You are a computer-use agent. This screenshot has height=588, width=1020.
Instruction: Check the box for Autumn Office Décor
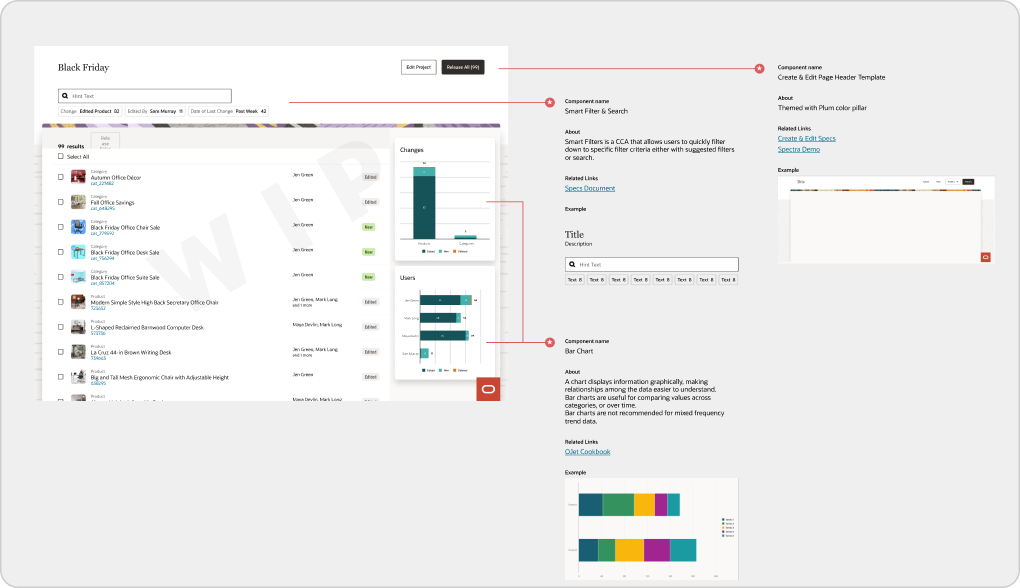click(x=60, y=177)
